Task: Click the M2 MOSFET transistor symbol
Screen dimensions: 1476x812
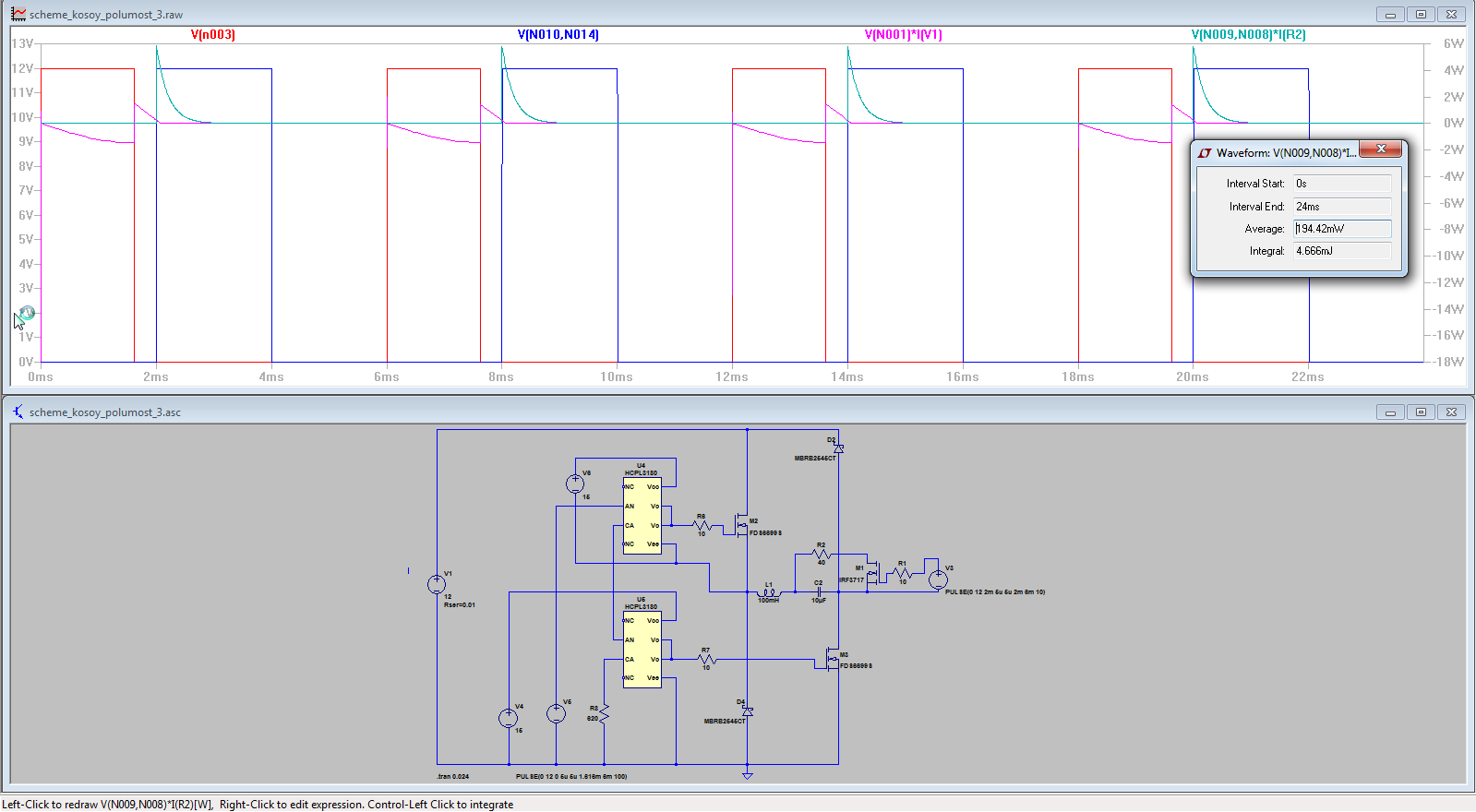Action: click(740, 525)
